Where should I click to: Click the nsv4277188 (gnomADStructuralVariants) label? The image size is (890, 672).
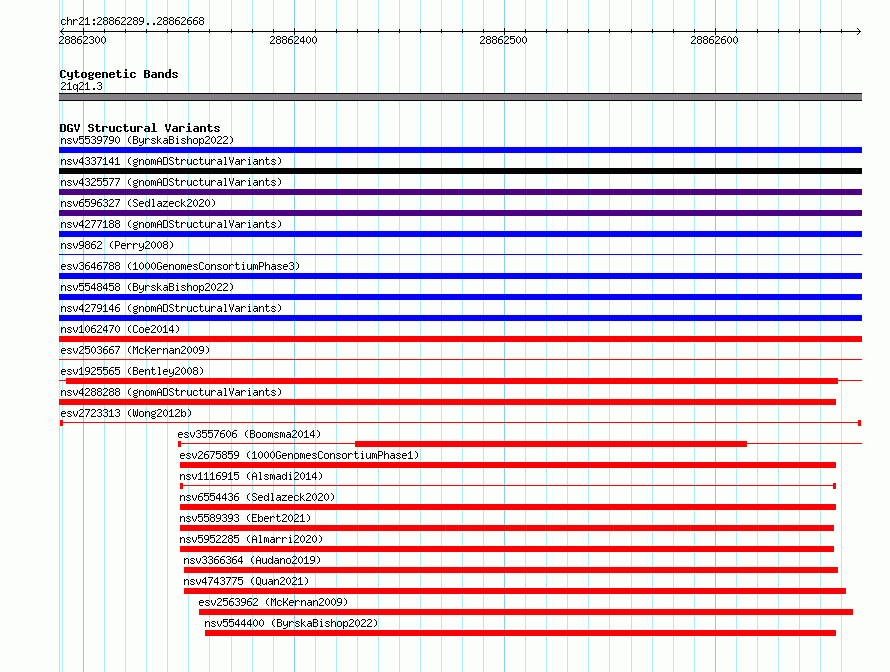(x=171, y=224)
